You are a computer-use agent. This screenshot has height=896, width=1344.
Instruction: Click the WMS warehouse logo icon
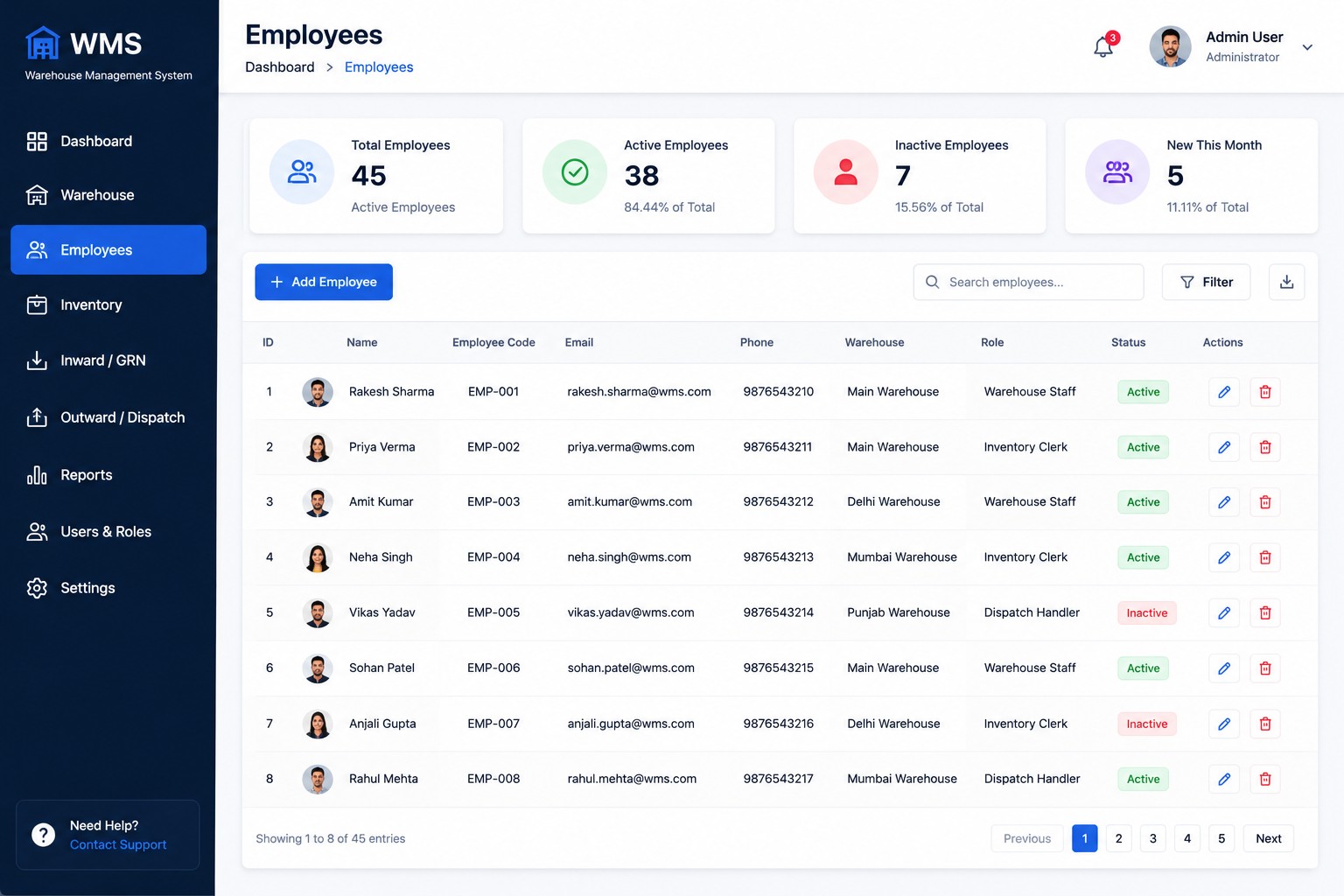point(42,42)
